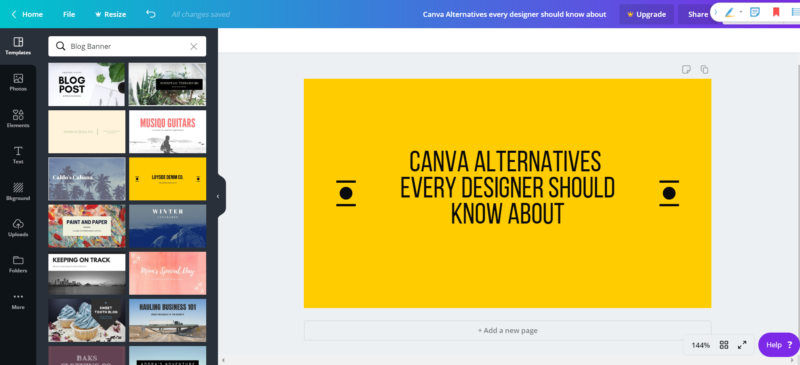
Task: Duplicate the page using the copy icon
Action: coord(704,69)
